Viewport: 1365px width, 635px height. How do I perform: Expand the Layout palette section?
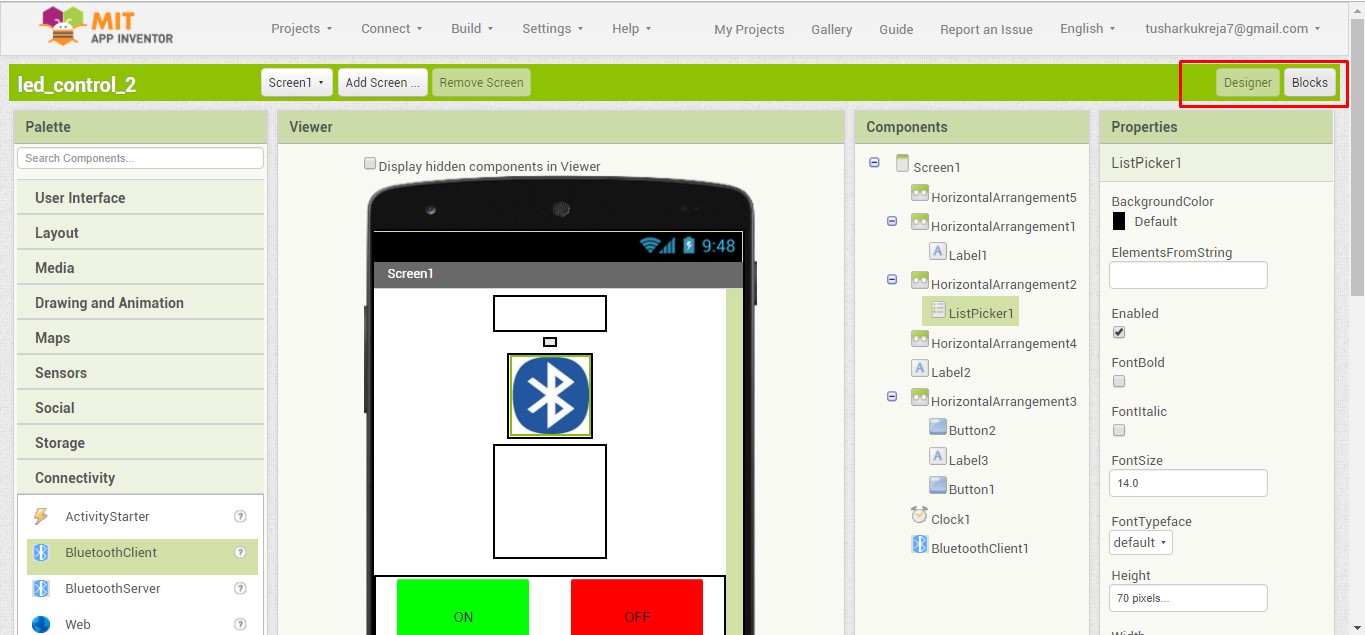tap(141, 233)
